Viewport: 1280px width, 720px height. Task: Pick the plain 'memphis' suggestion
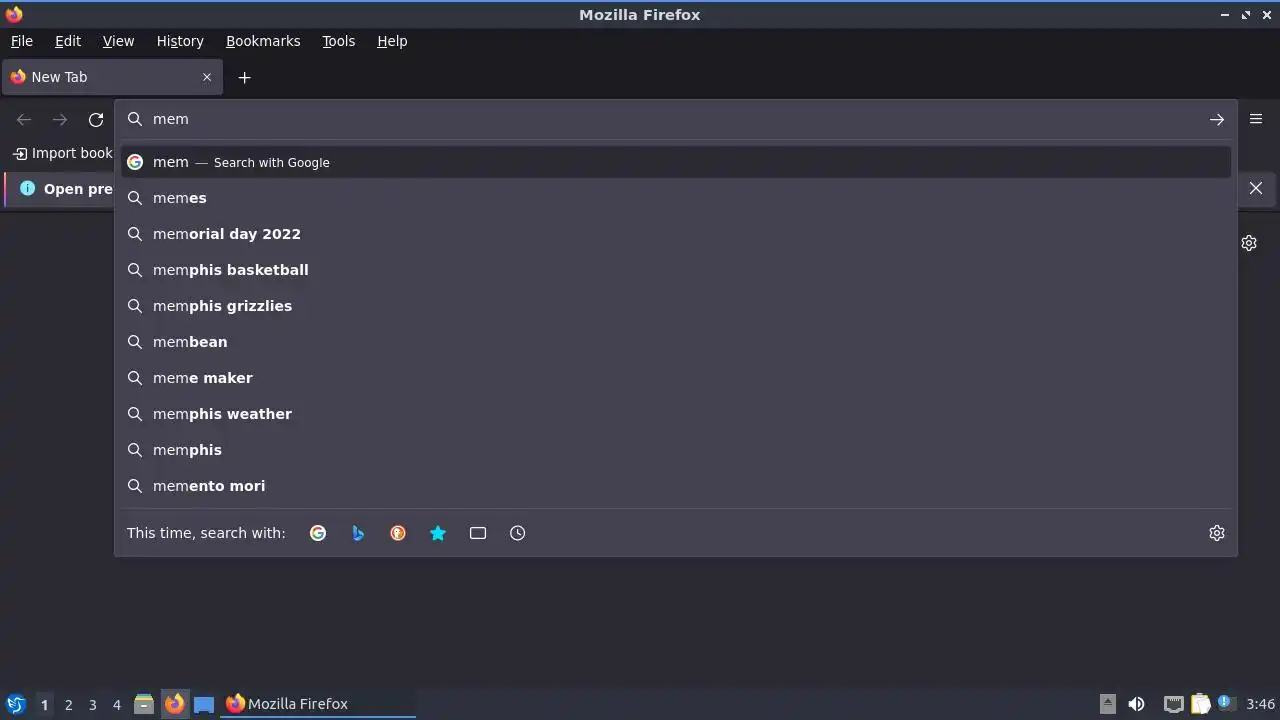pos(676,450)
